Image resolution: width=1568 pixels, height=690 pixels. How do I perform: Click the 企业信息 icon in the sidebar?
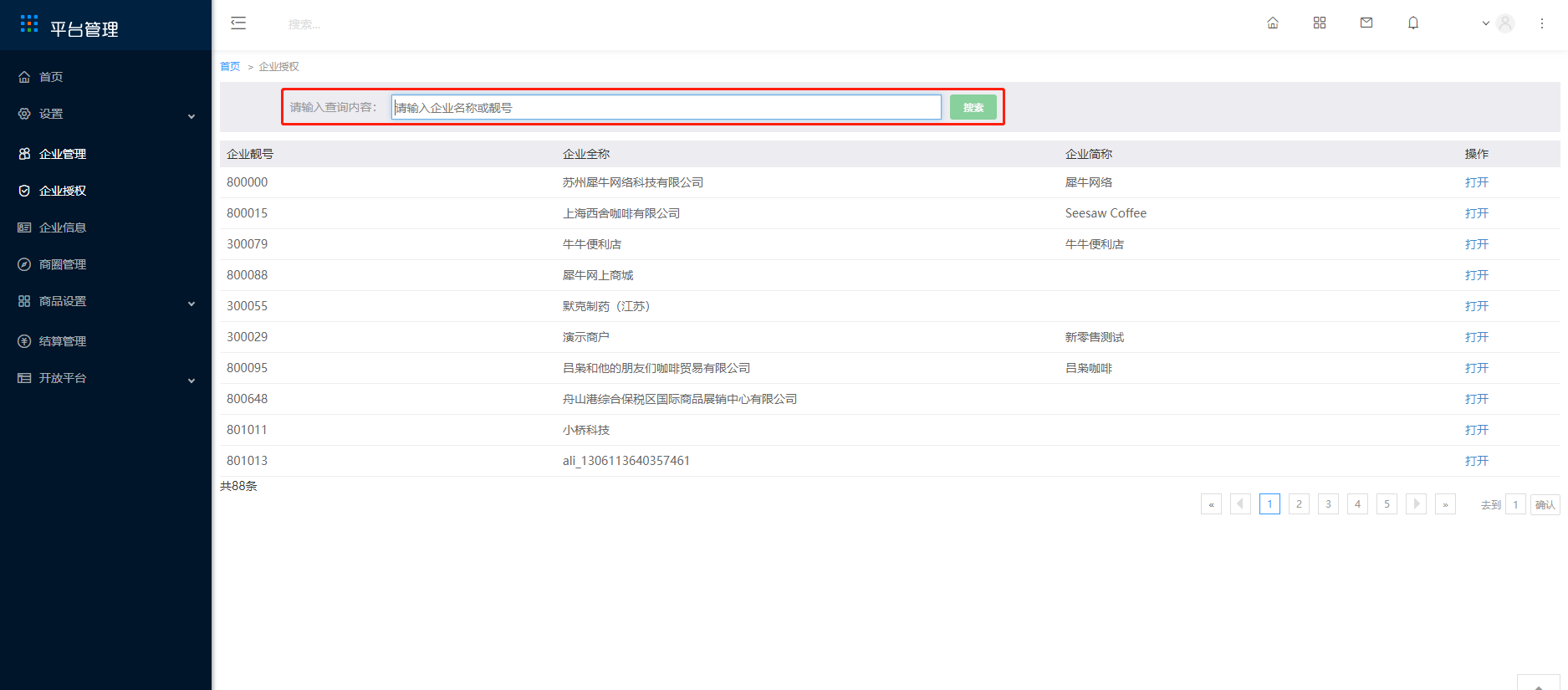coord(24,227)
